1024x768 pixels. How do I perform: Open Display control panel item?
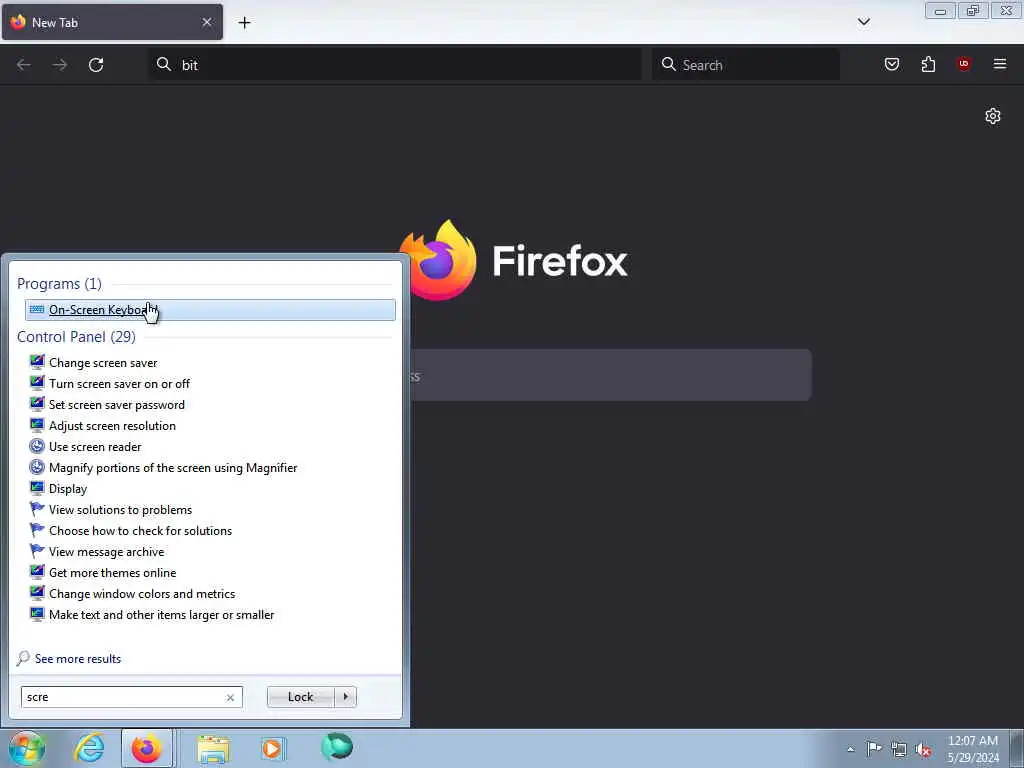[68, 488]
